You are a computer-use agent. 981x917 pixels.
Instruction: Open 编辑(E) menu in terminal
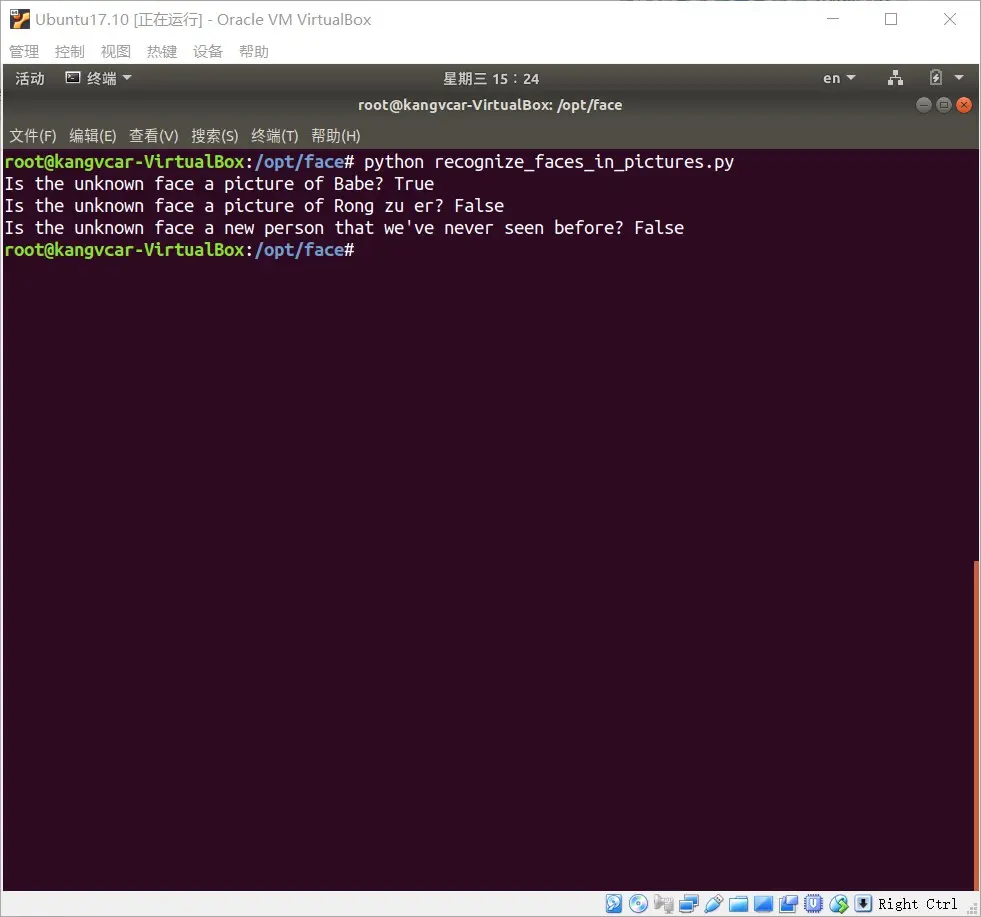[93, 136]
